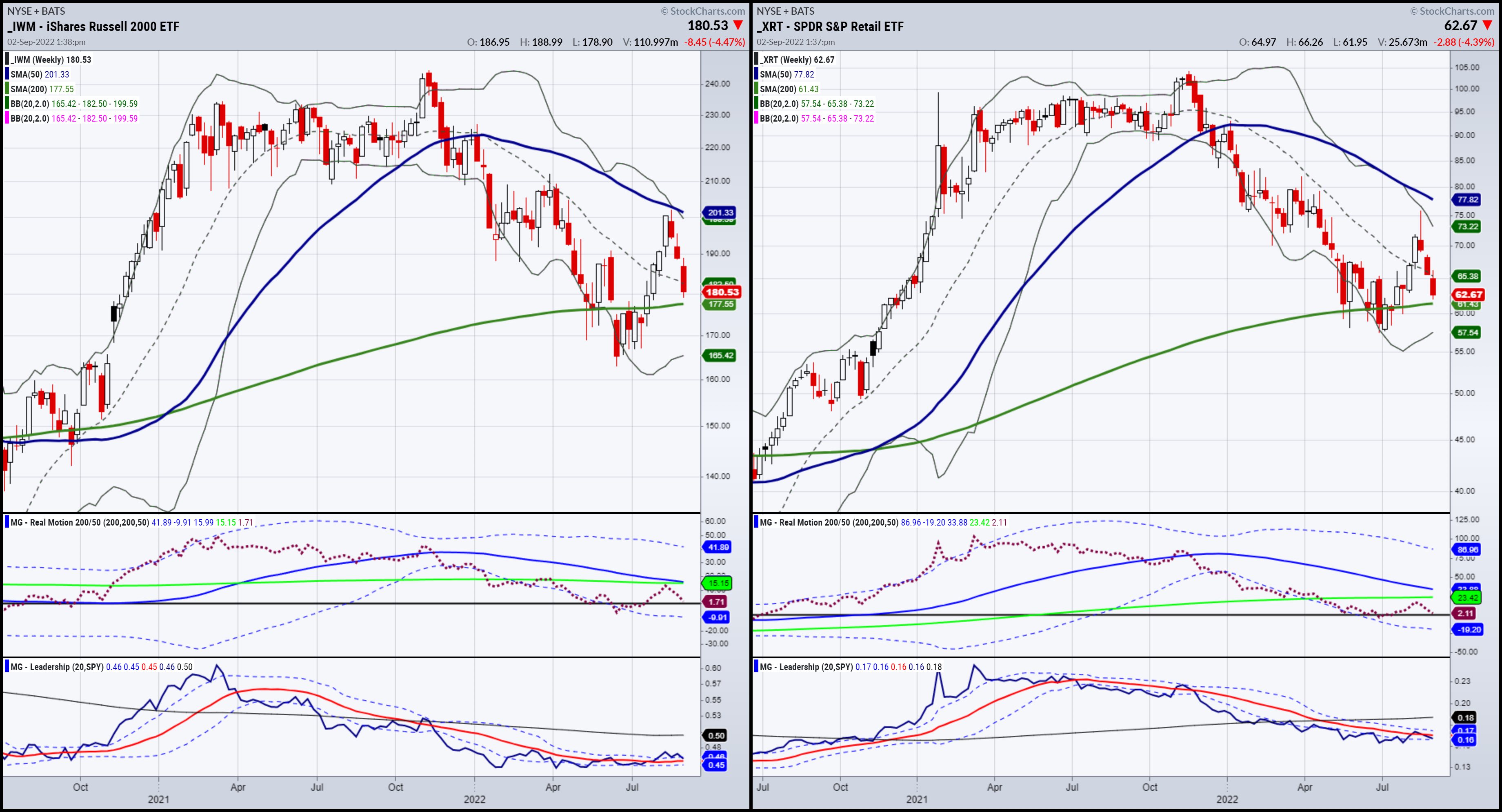The height and width of the screenshot is (812, 1502).
Task: Click the _XRT - SPDR S&P Retail ETF title
Action: (x=830, y=26)
